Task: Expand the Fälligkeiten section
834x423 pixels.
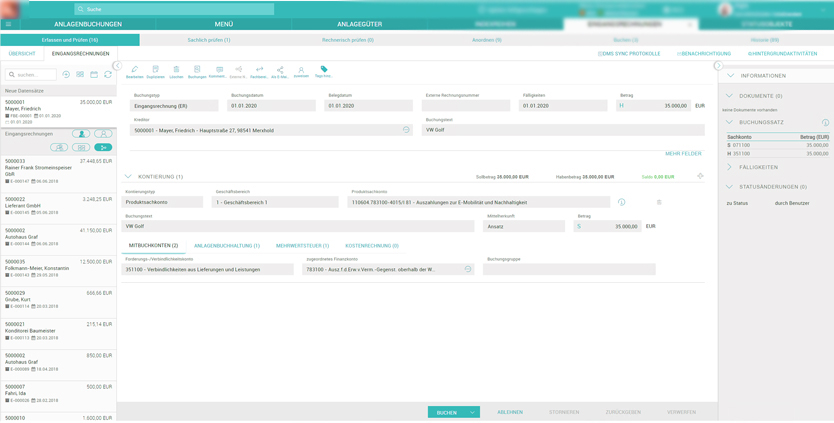Action: pos(730,167)
